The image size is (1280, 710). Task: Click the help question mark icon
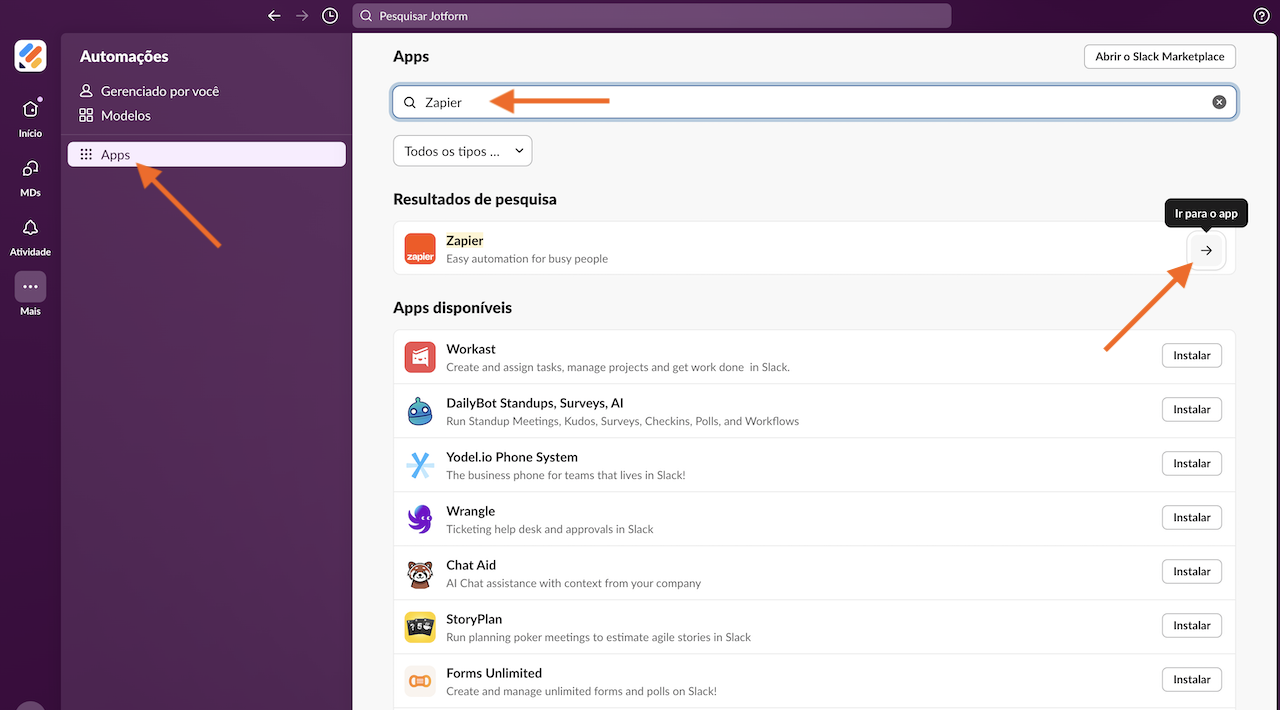(x=1261, y=16)
